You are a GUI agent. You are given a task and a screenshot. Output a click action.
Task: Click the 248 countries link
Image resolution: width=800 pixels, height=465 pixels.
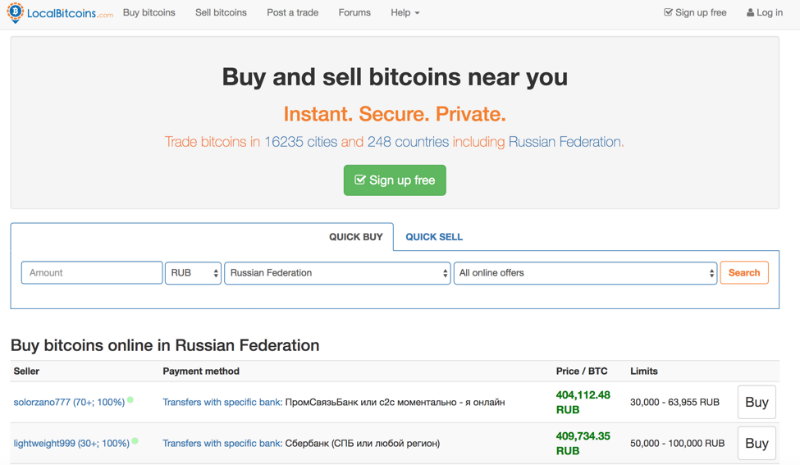coord(408,142)
